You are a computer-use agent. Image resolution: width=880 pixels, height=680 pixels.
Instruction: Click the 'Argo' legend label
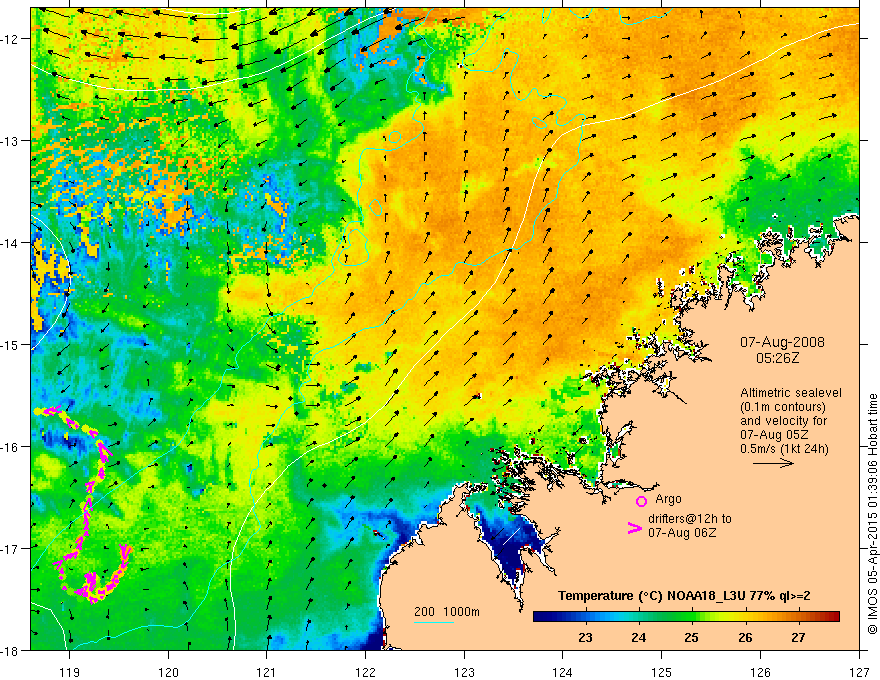668,499
